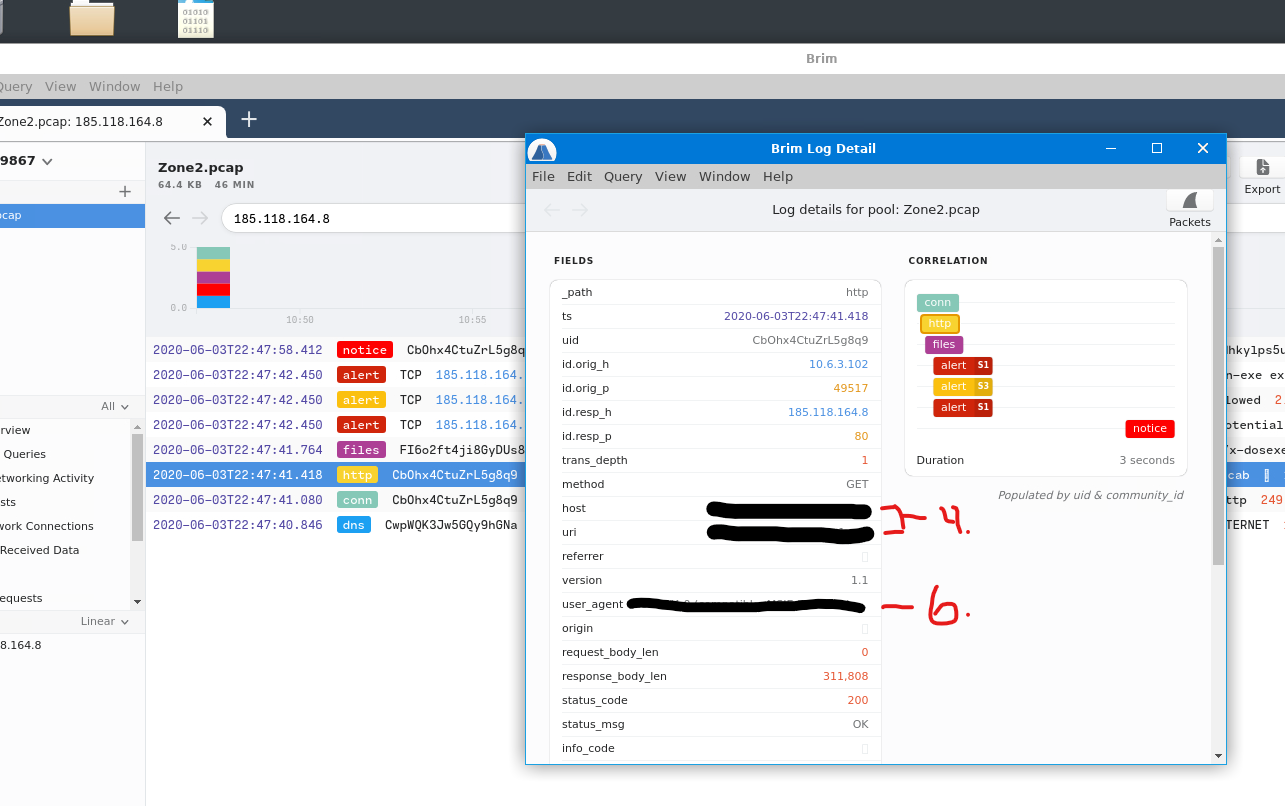Screen dimensions: 1285x806
Task: Select the alert S3 tag in Correlation
Action: (x=963, y=386)
